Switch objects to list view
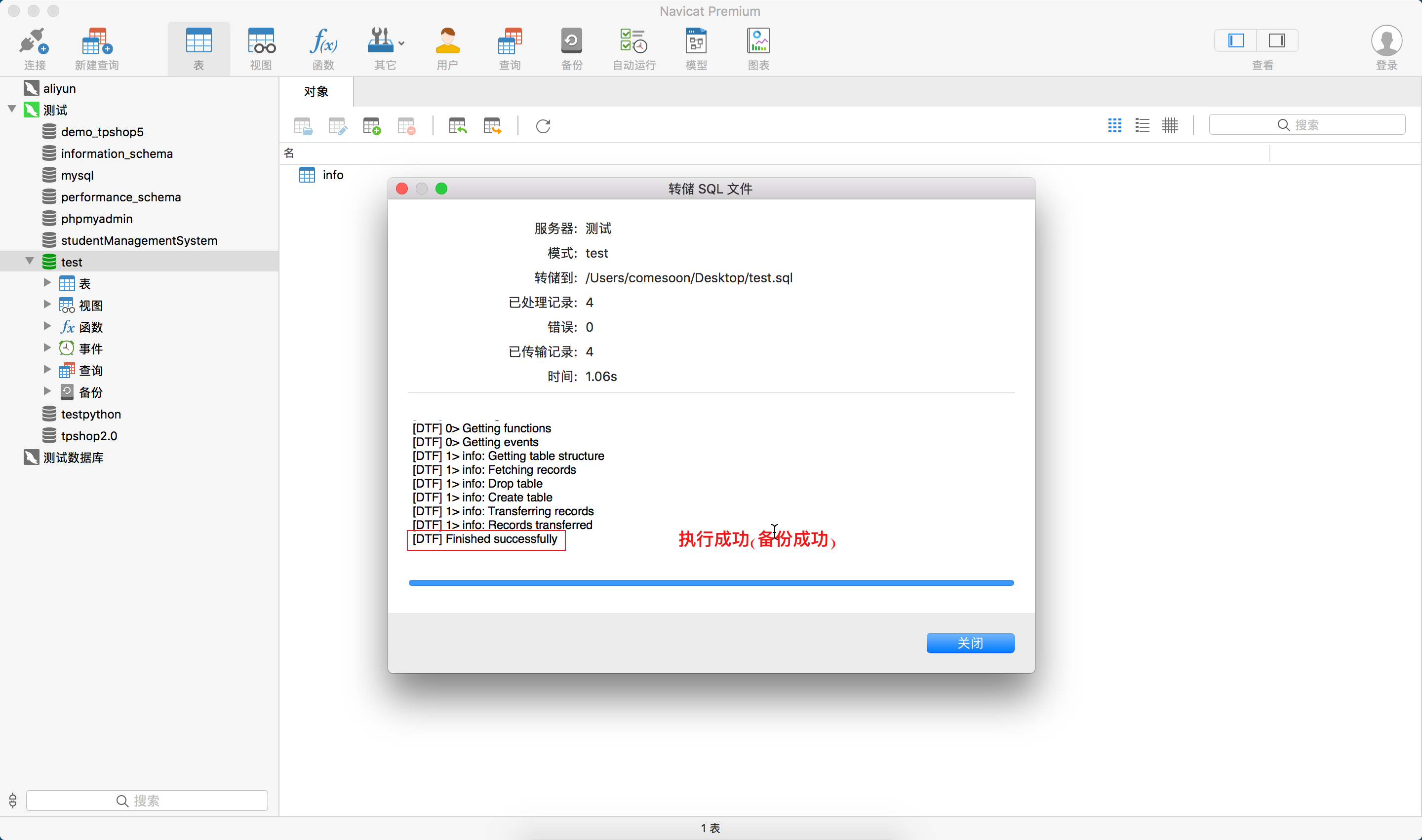Screen dimensions: 1422x840 [1142, 125]
